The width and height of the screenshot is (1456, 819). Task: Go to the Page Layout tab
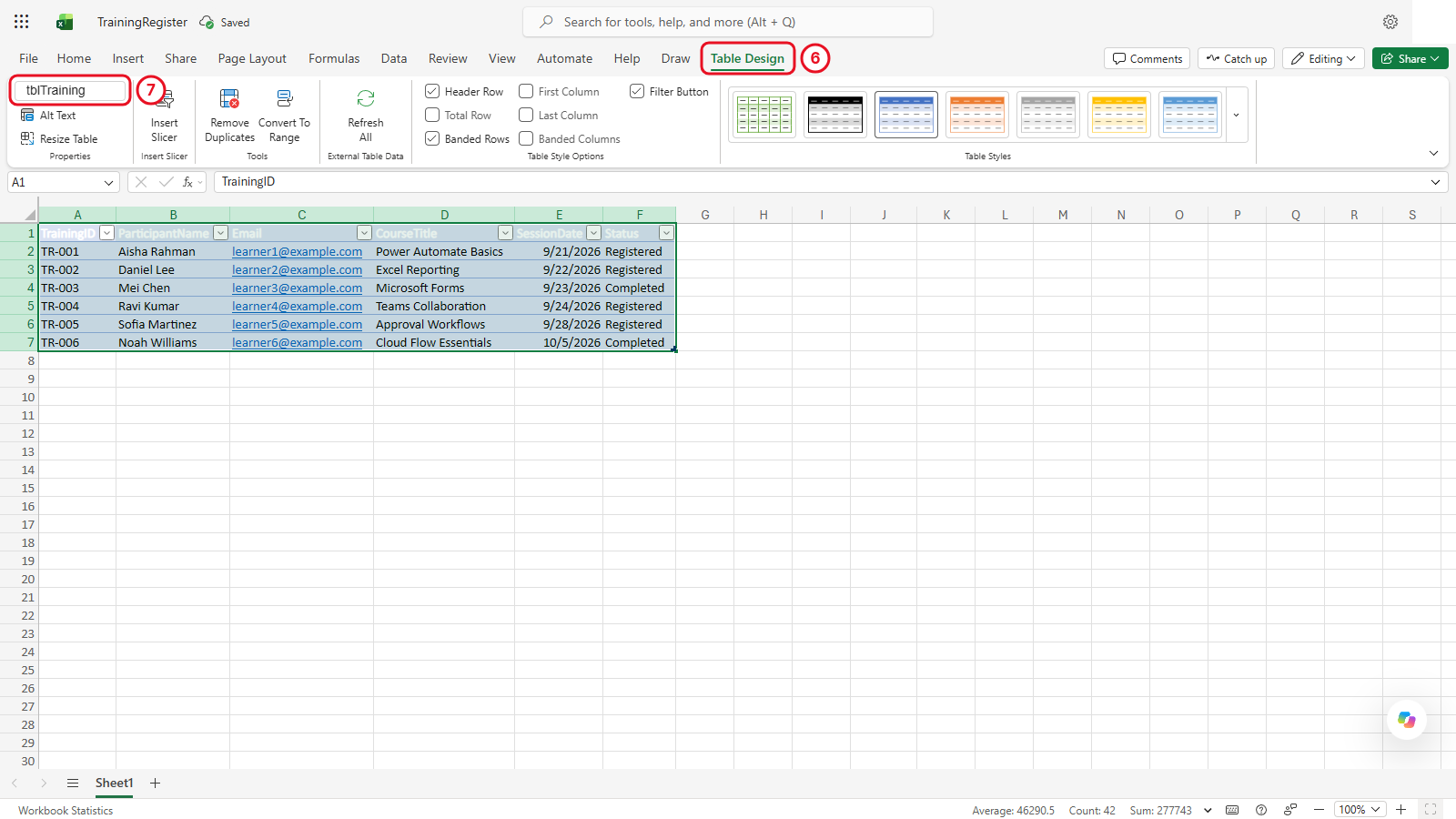click(x=252, y=58)
